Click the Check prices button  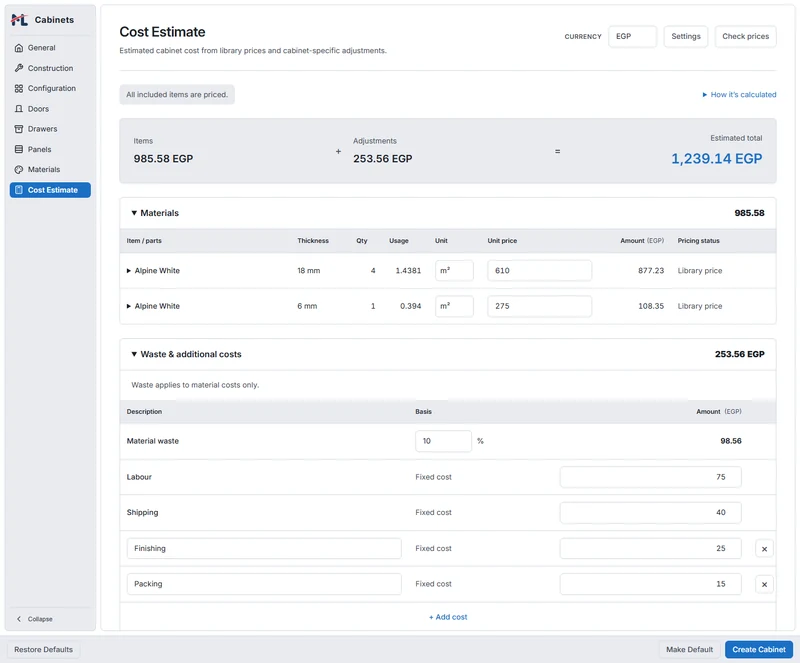pos(745,37)
